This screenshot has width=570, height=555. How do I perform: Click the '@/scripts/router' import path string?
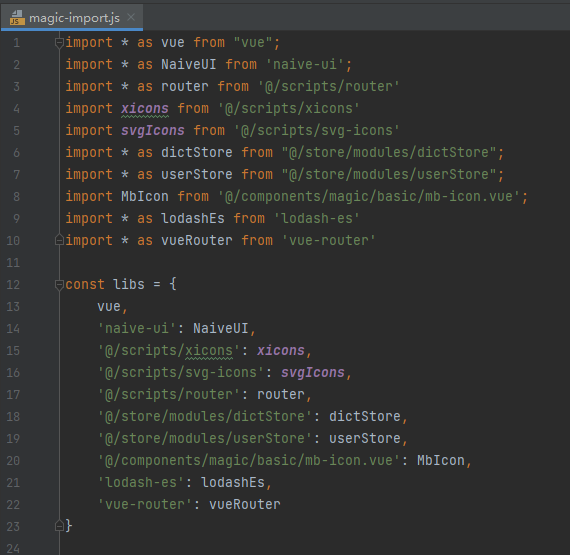pos(329,87)
